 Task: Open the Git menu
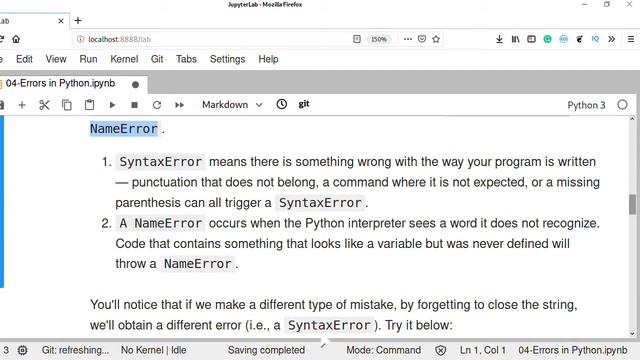[x=157, y=59]
